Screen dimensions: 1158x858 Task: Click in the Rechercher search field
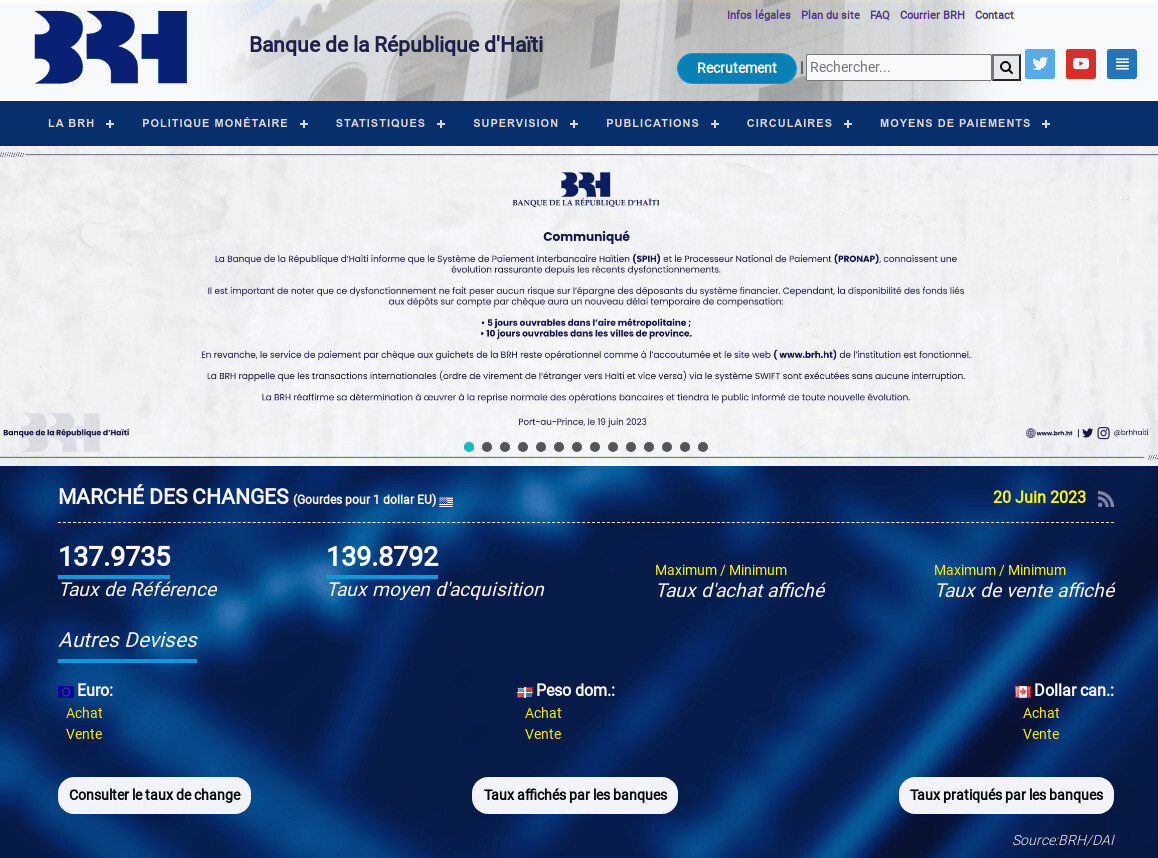tap(899, 67)
